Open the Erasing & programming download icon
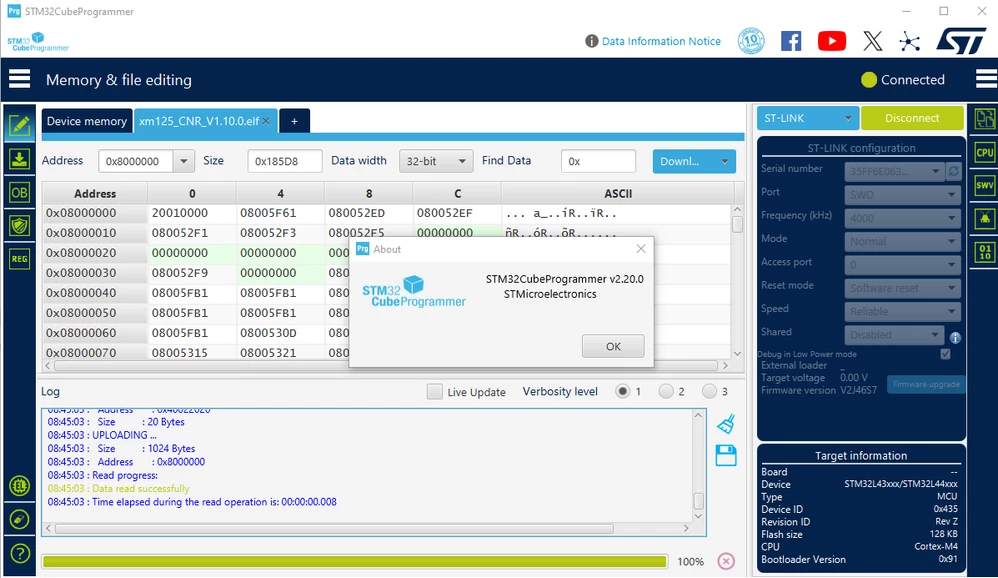The width and height of the screenshot is (998, 578). [x=19, y=159]
